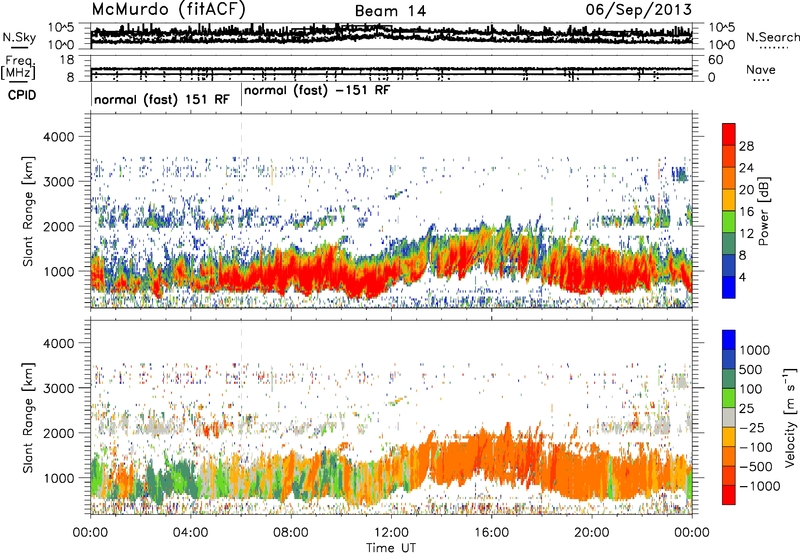
Task: Click the "1000" range tick in the velocity panel
Action: [x=59, y=478]
